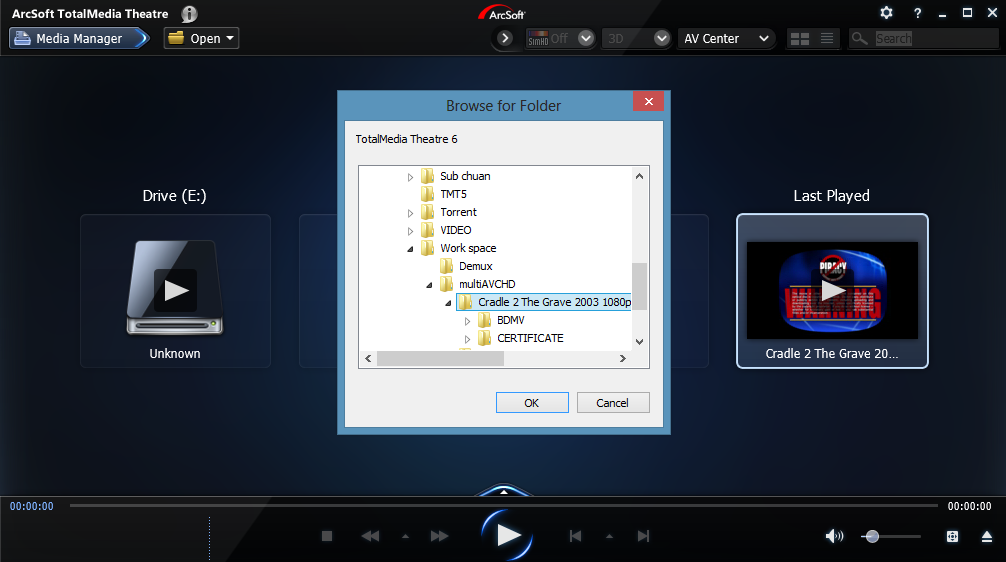Select the VIDEO folder name

(x=456, y=230)
